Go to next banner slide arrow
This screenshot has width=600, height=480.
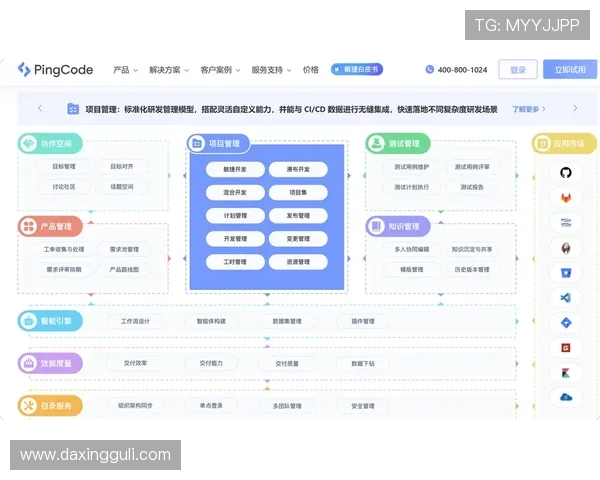click(575, 108)
